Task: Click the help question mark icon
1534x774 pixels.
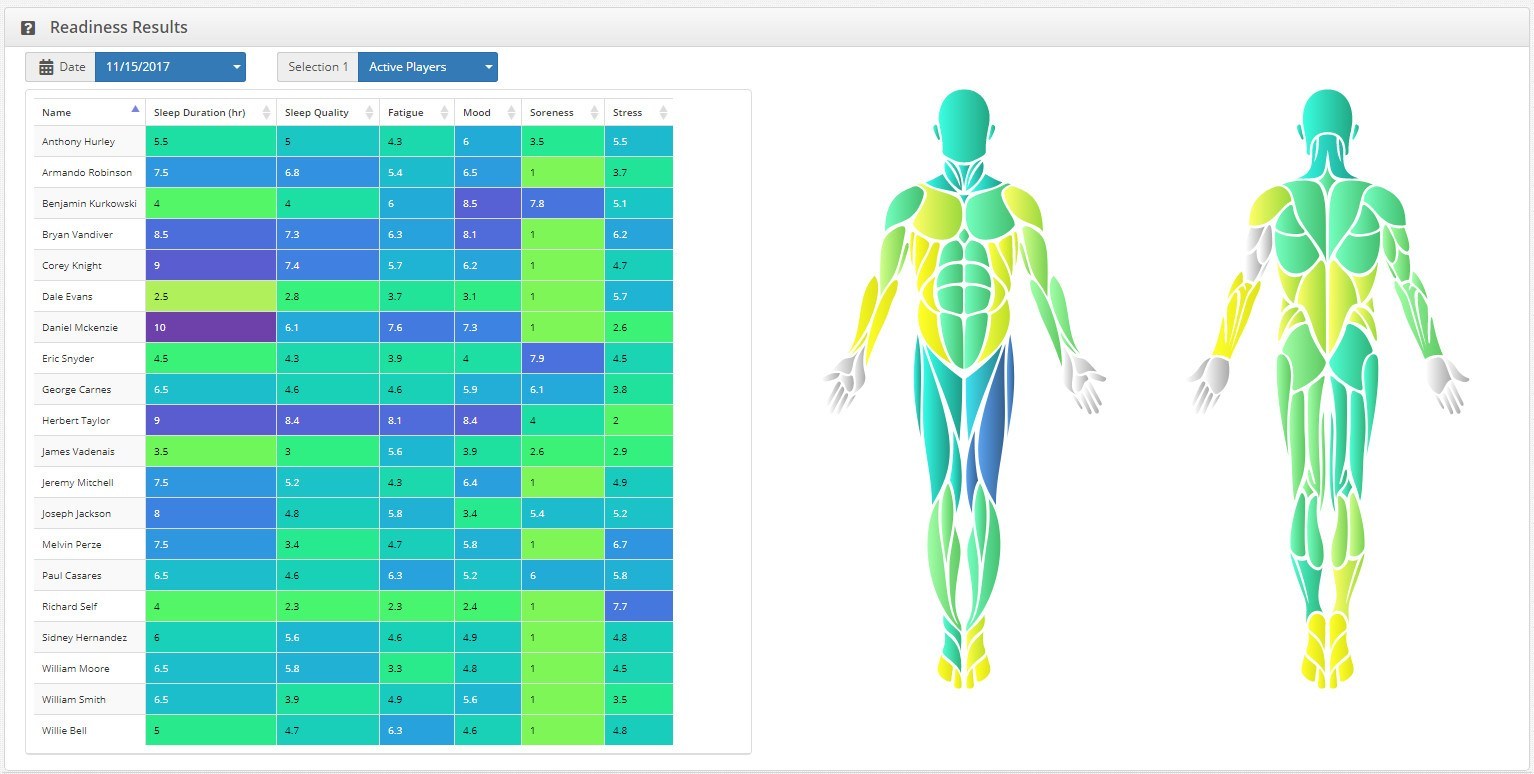Action: coord(28,28)
